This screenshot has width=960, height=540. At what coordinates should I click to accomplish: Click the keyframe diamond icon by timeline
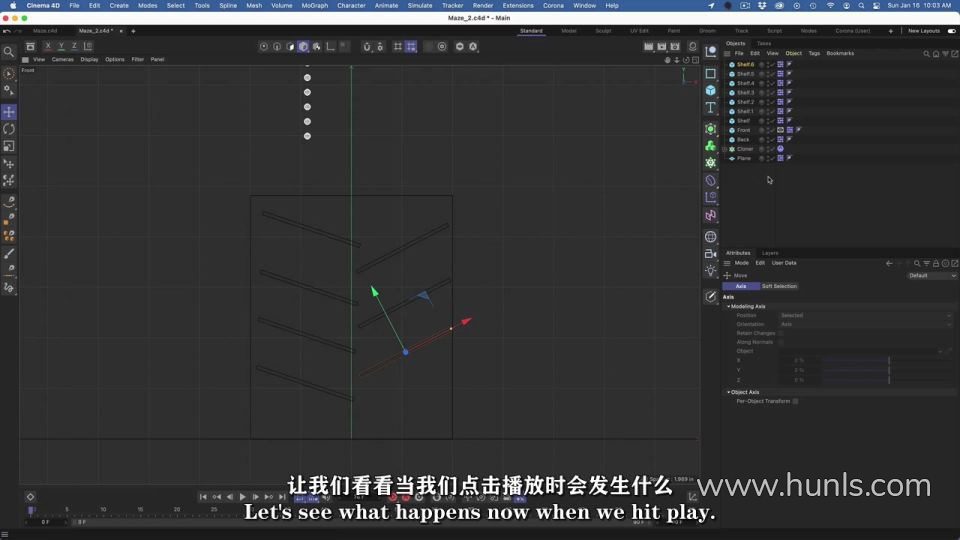pyautogui.click(x=30, y=497)
